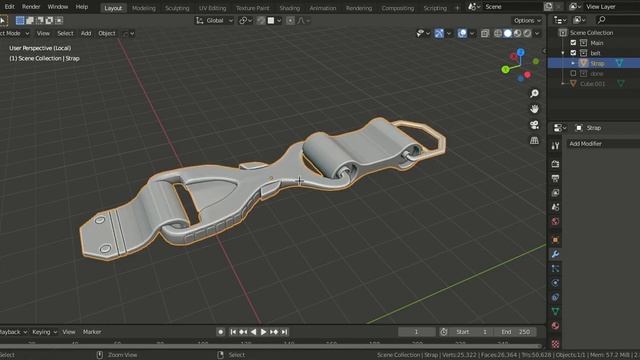Switch to the Modeling workspace tab
The width and height of the screenshot is (640, 360).
tap(144, 8)
